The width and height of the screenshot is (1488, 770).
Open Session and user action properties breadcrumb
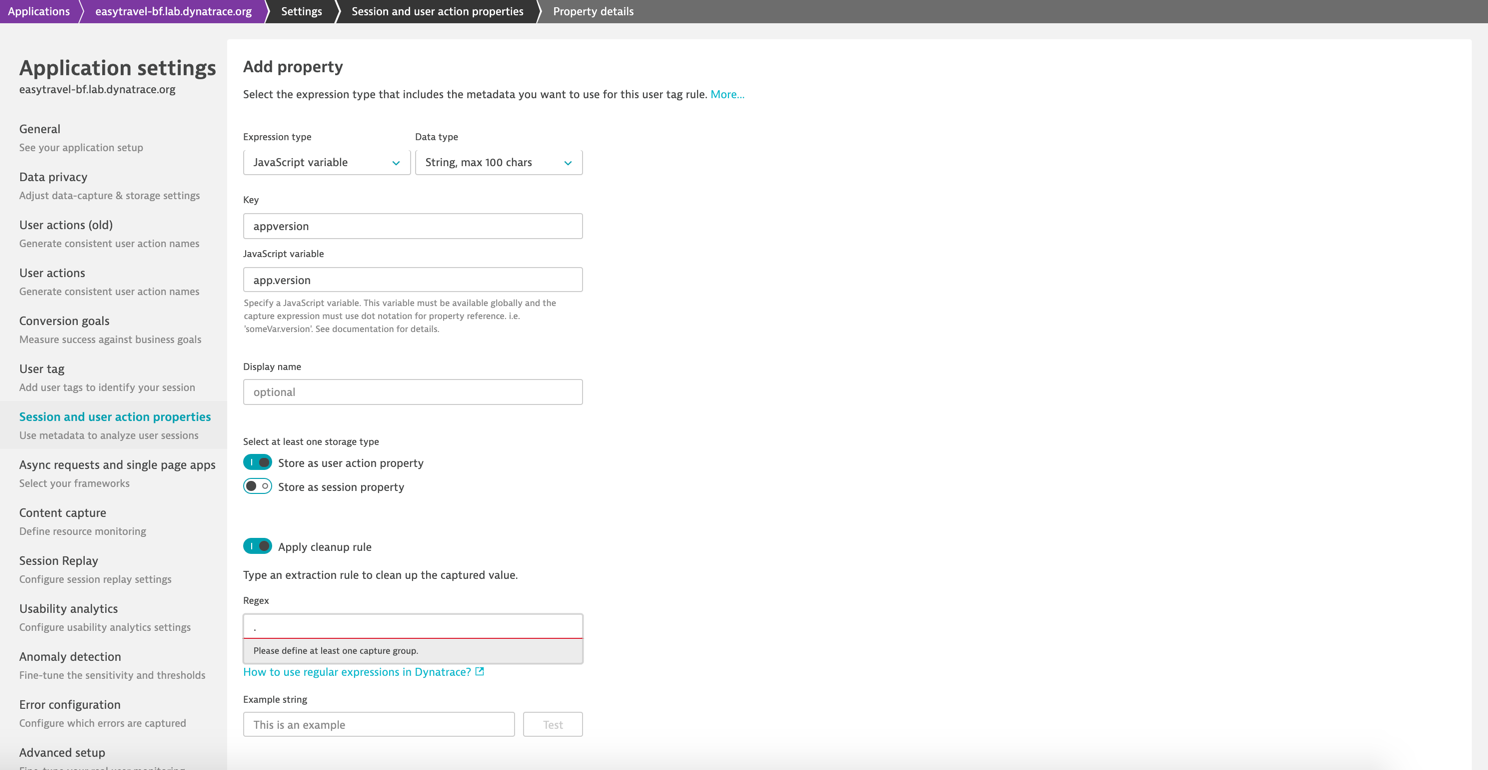click(x=437, y=11)
